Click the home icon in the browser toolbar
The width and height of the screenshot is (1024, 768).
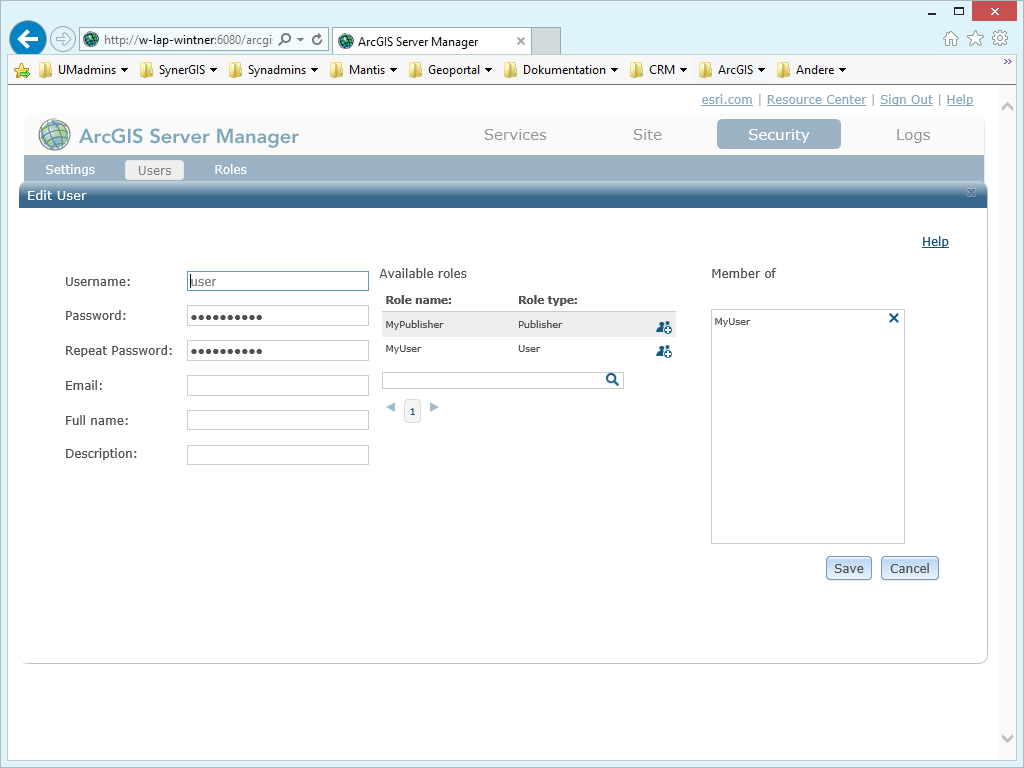949,39
